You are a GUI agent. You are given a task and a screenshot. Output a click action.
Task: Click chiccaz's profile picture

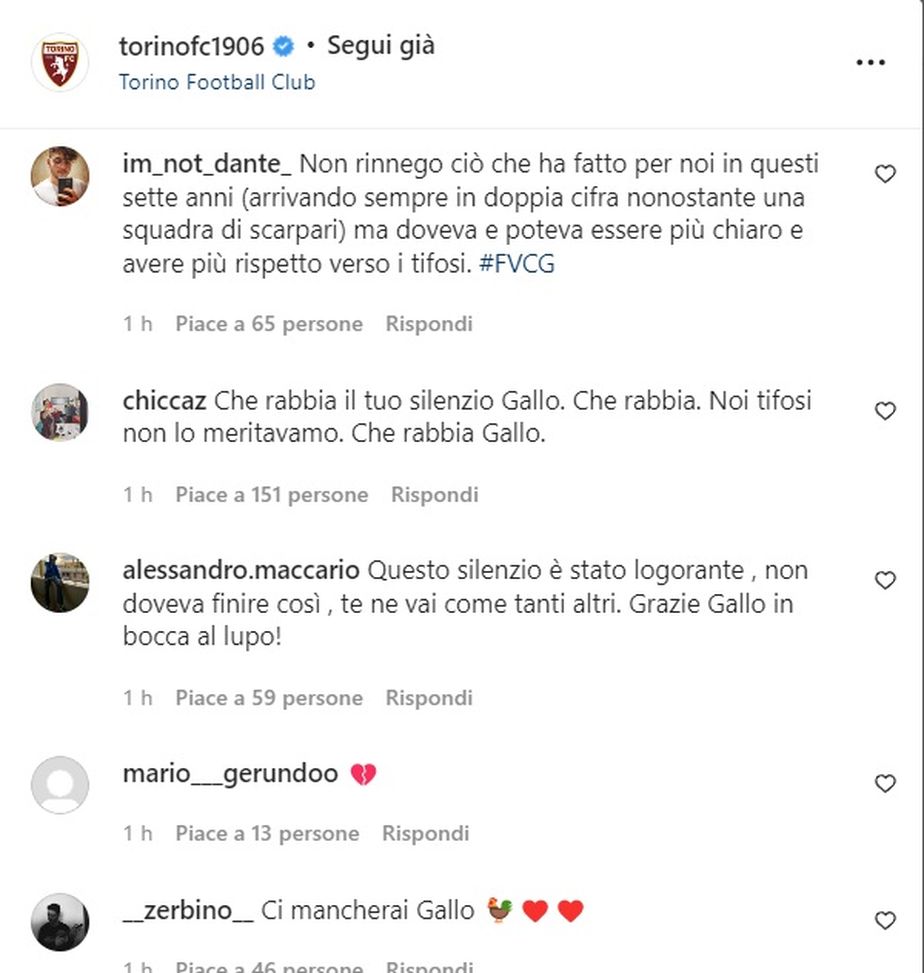click(58, 410)
